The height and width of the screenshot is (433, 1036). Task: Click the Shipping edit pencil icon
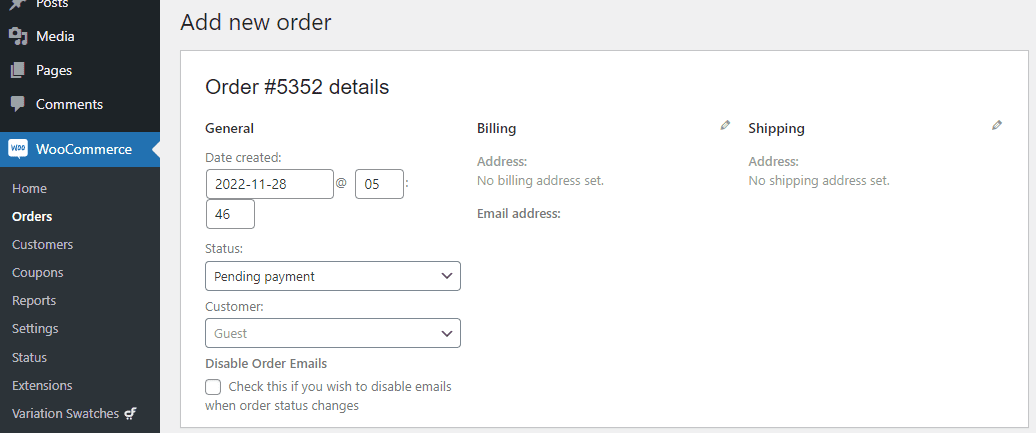[x=996, y=125]
